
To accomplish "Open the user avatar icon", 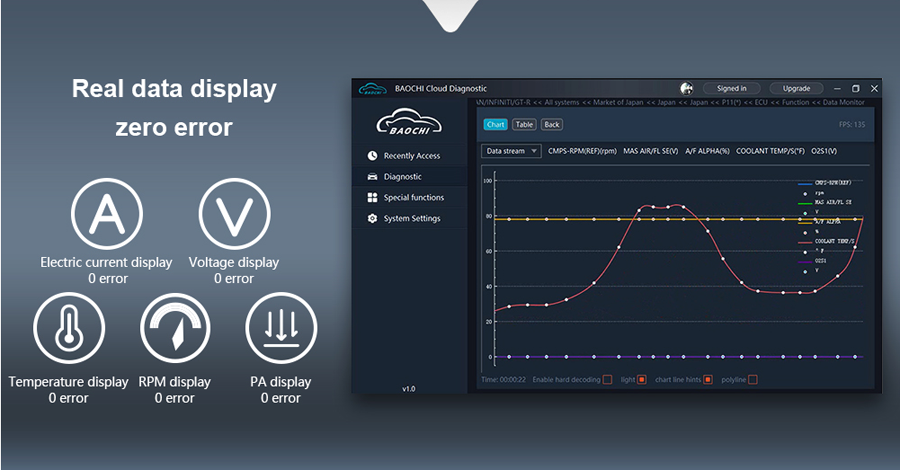I will pos(686,88).
